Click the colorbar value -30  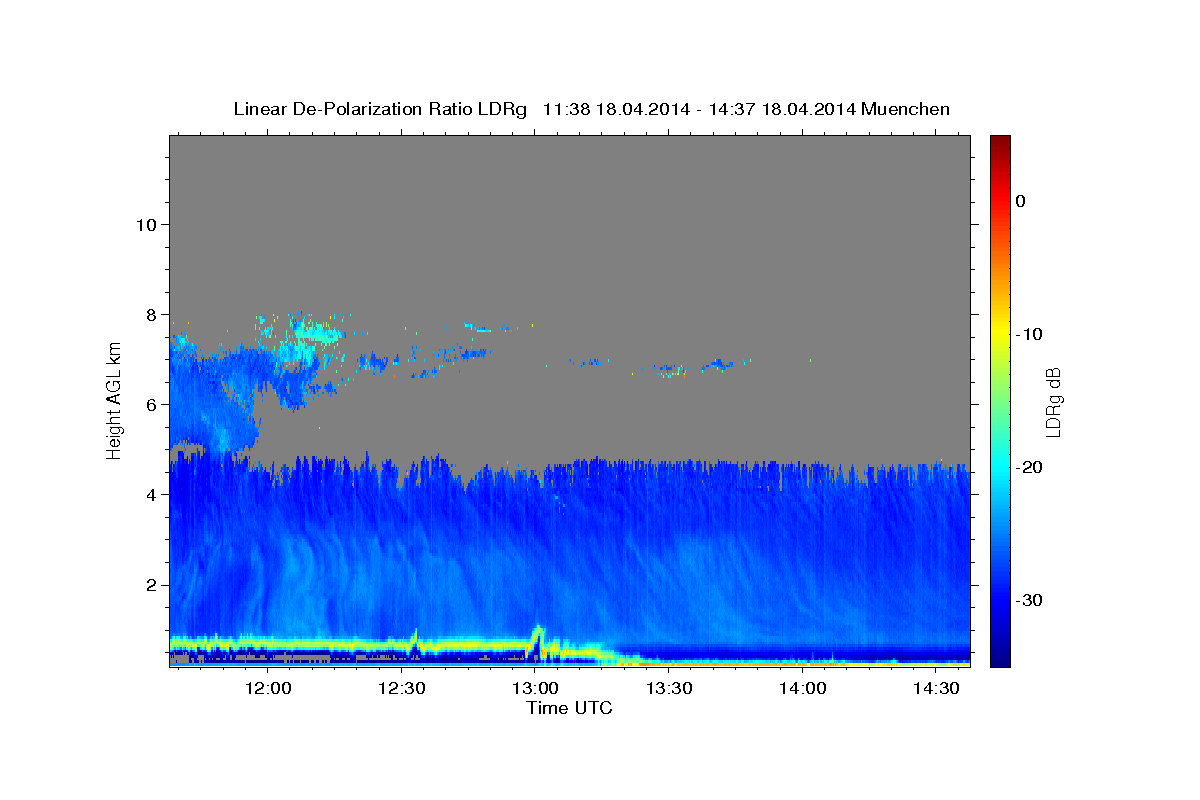tap(1029, 600)
